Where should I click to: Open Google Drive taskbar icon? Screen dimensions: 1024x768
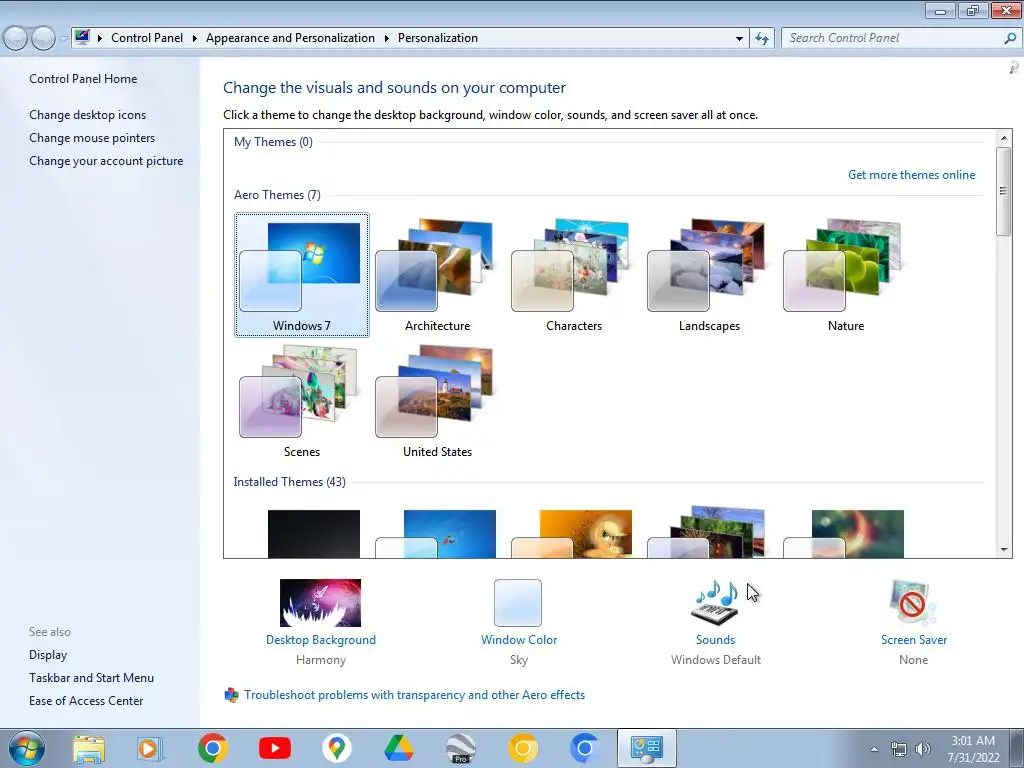[399, 748]
